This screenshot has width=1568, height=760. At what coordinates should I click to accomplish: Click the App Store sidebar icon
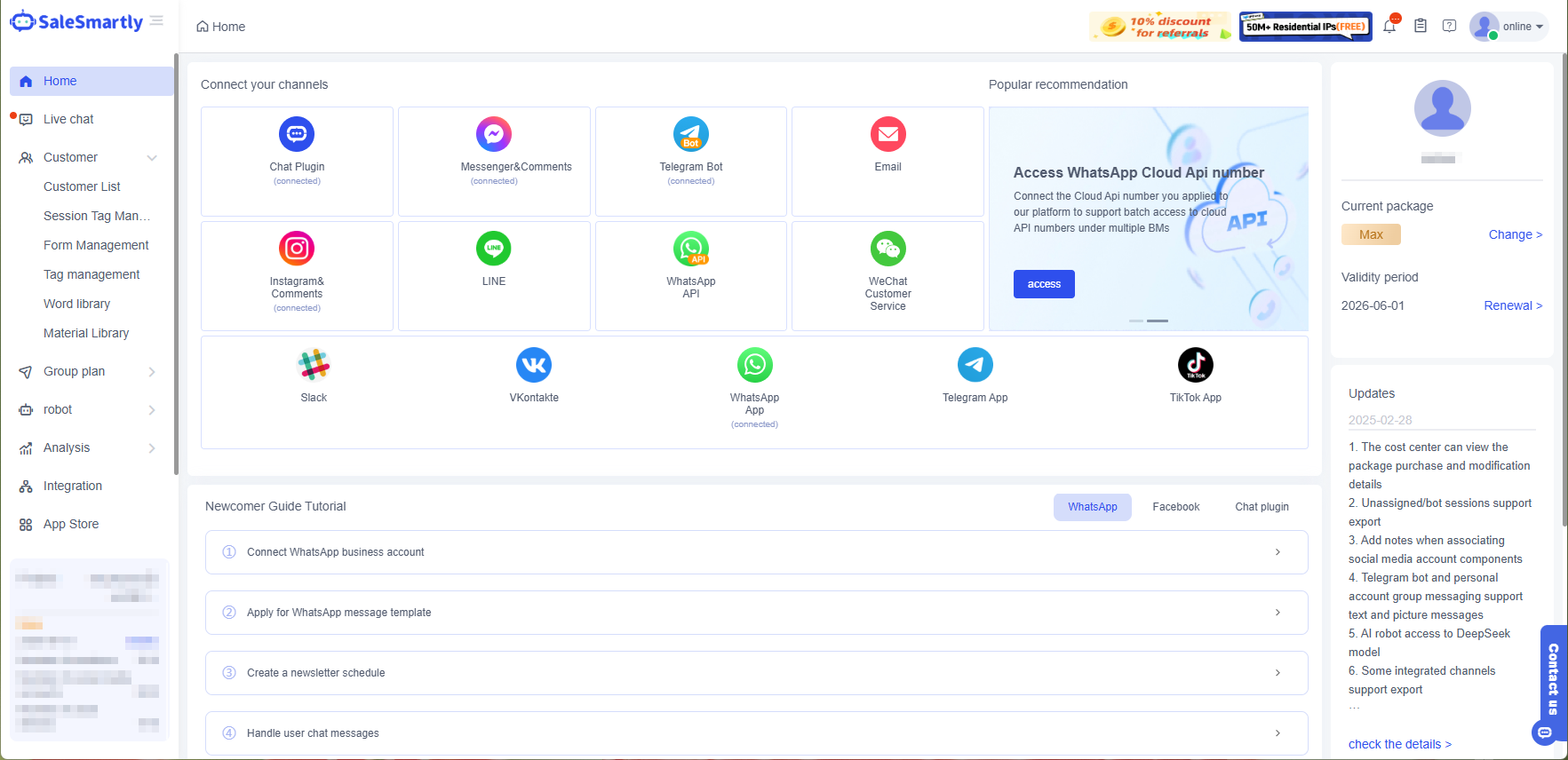[x=26, y=525]
